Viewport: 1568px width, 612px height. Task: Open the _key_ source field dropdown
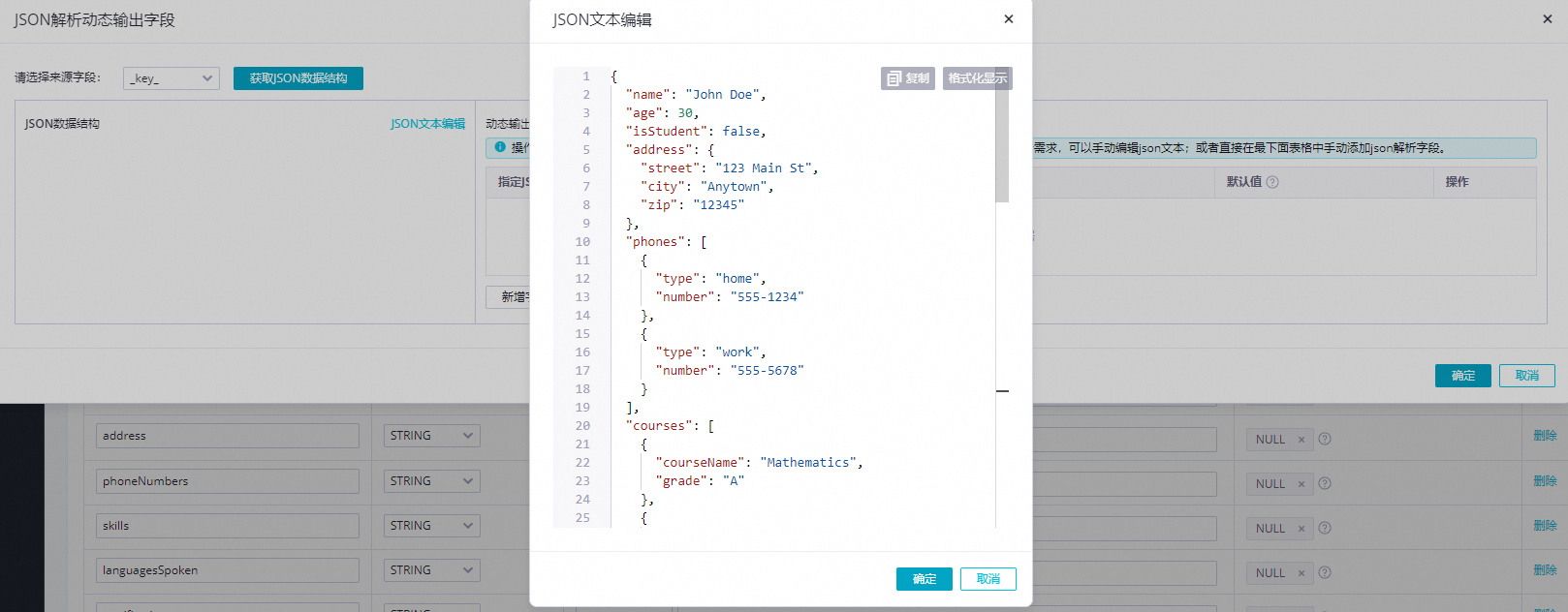tap(172, 78)
